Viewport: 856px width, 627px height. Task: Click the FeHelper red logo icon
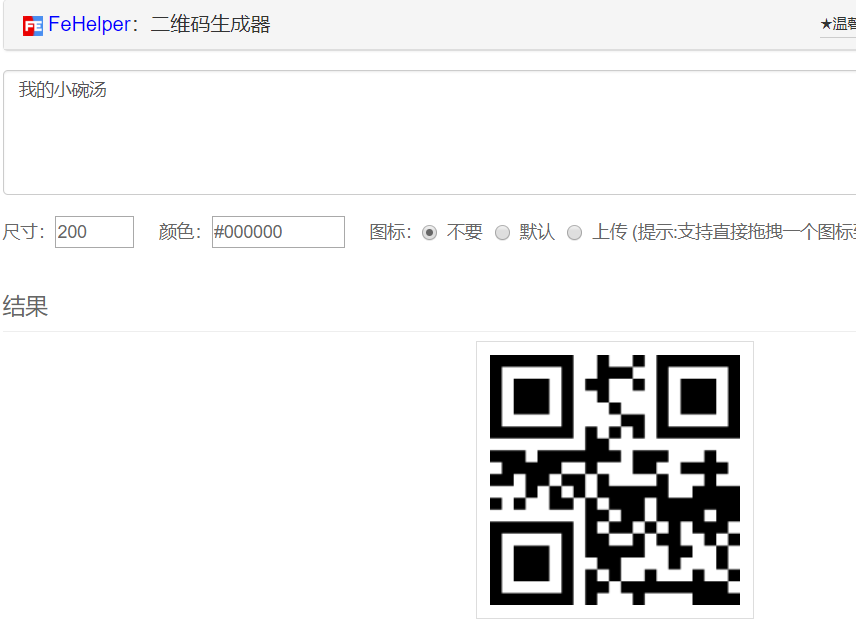tap(33, 26)
